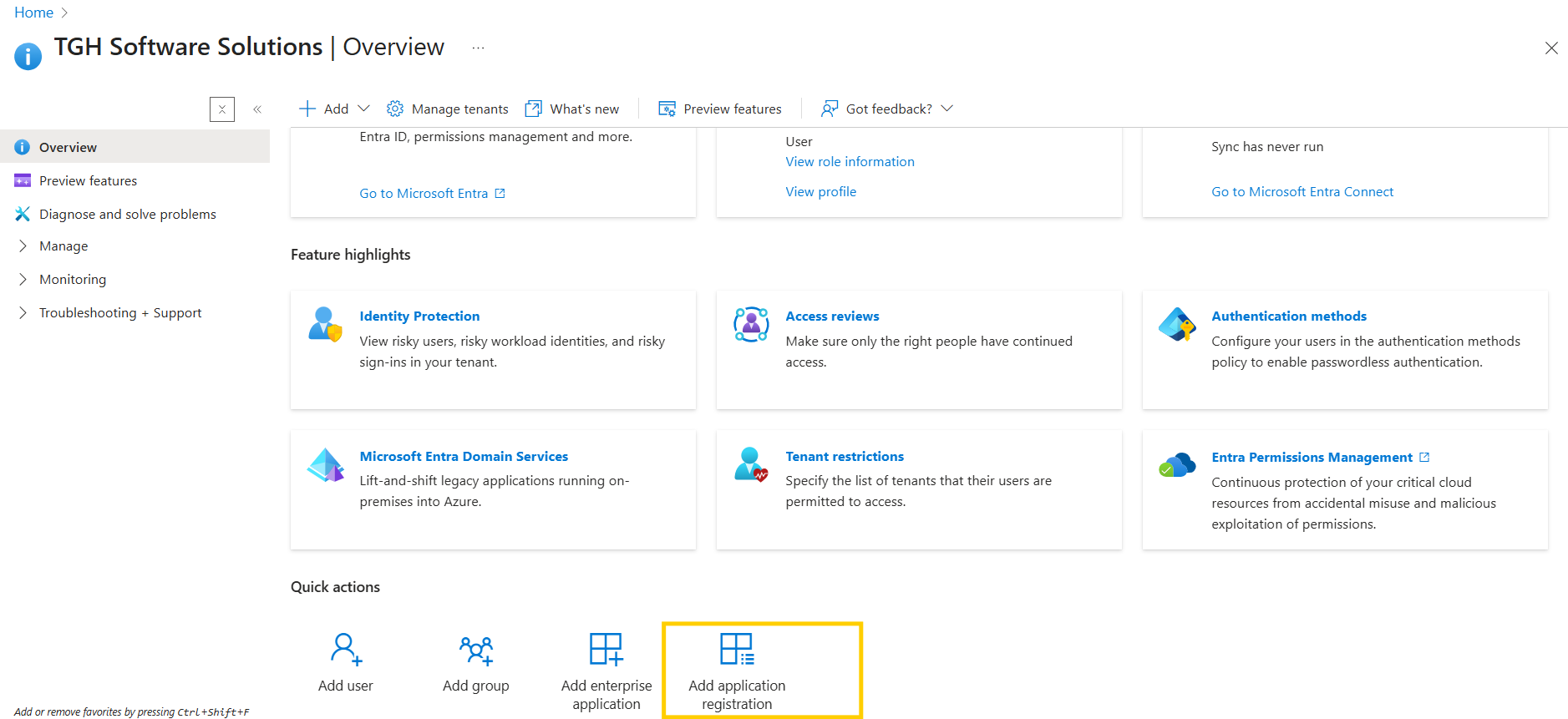Click the Authentication methods key icon
The image size is (1568, 719).
1177,324
